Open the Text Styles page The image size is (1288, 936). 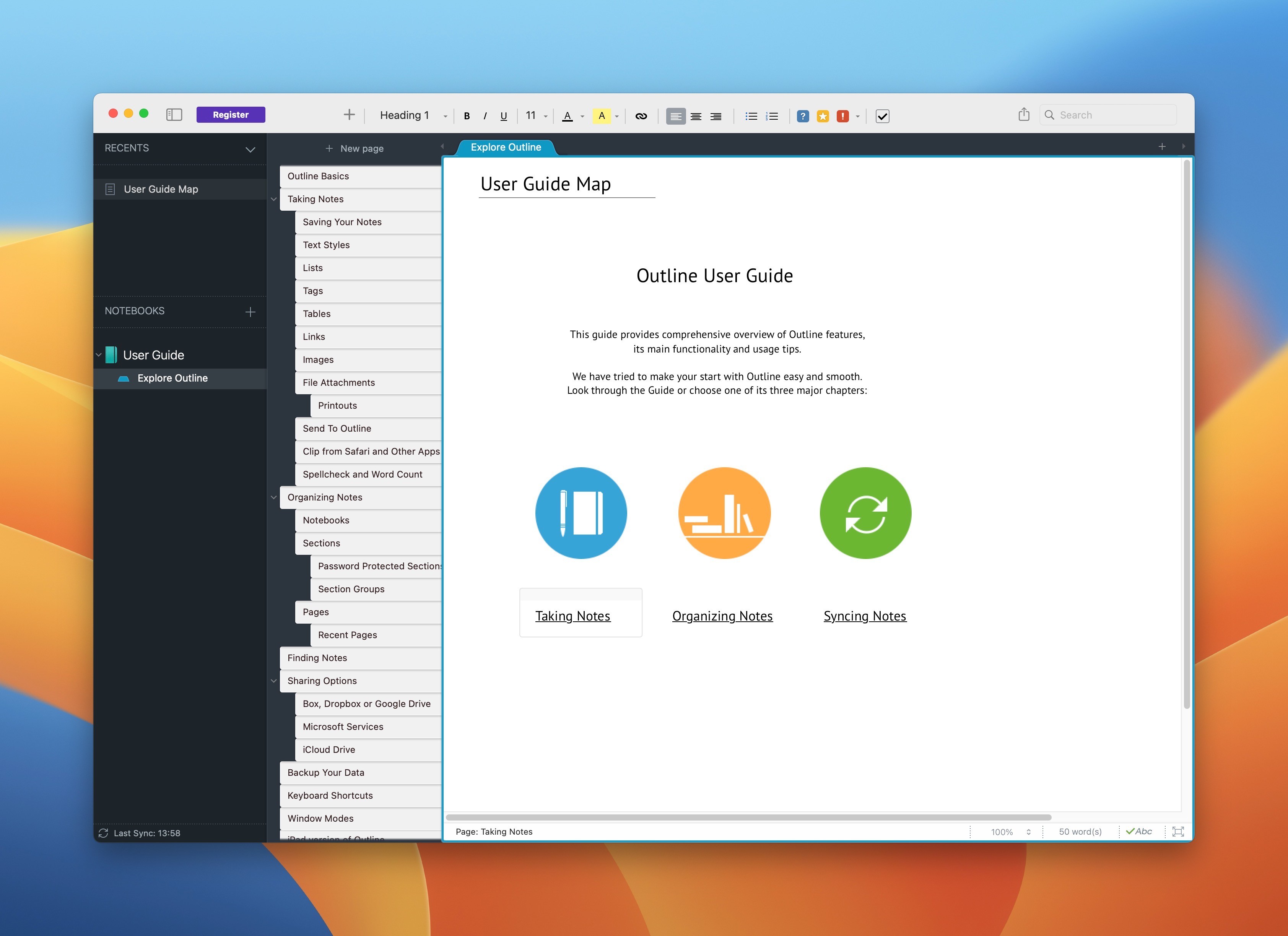click(x=369, y=245)
